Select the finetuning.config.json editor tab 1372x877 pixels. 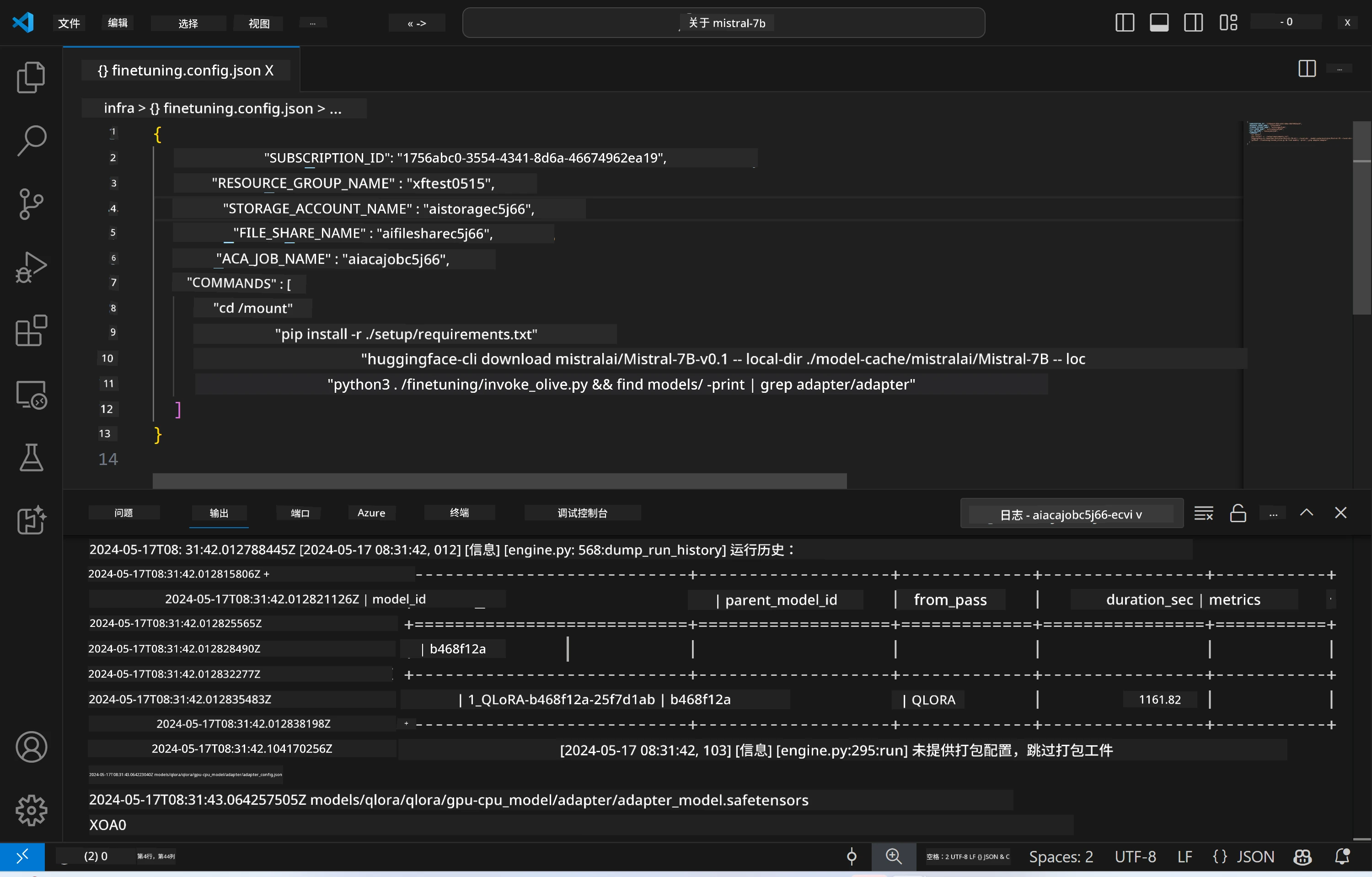[x=180, y=70]
